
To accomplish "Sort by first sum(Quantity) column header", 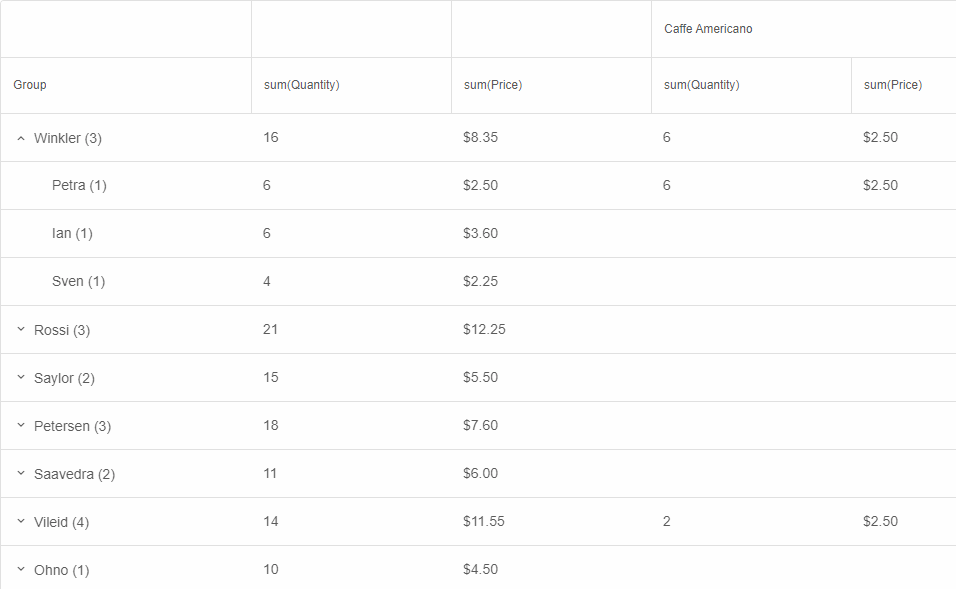I will (x=302, y=85).
